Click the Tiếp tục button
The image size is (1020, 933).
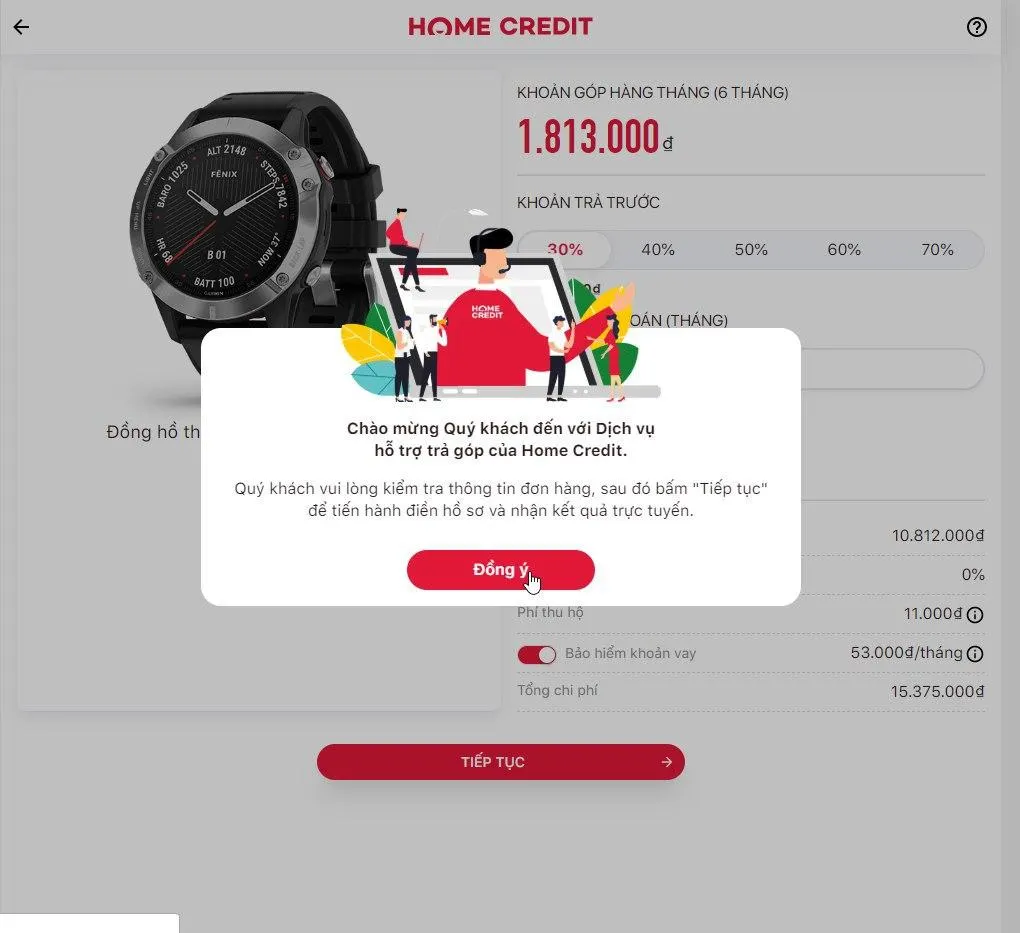(x=500, y=762)
